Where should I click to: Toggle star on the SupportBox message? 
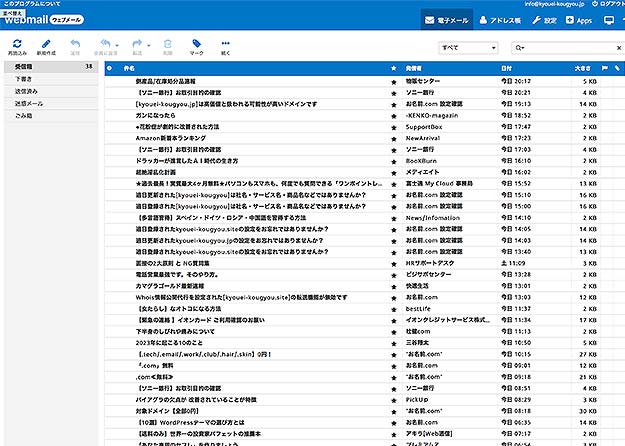(x=394, y=128)
